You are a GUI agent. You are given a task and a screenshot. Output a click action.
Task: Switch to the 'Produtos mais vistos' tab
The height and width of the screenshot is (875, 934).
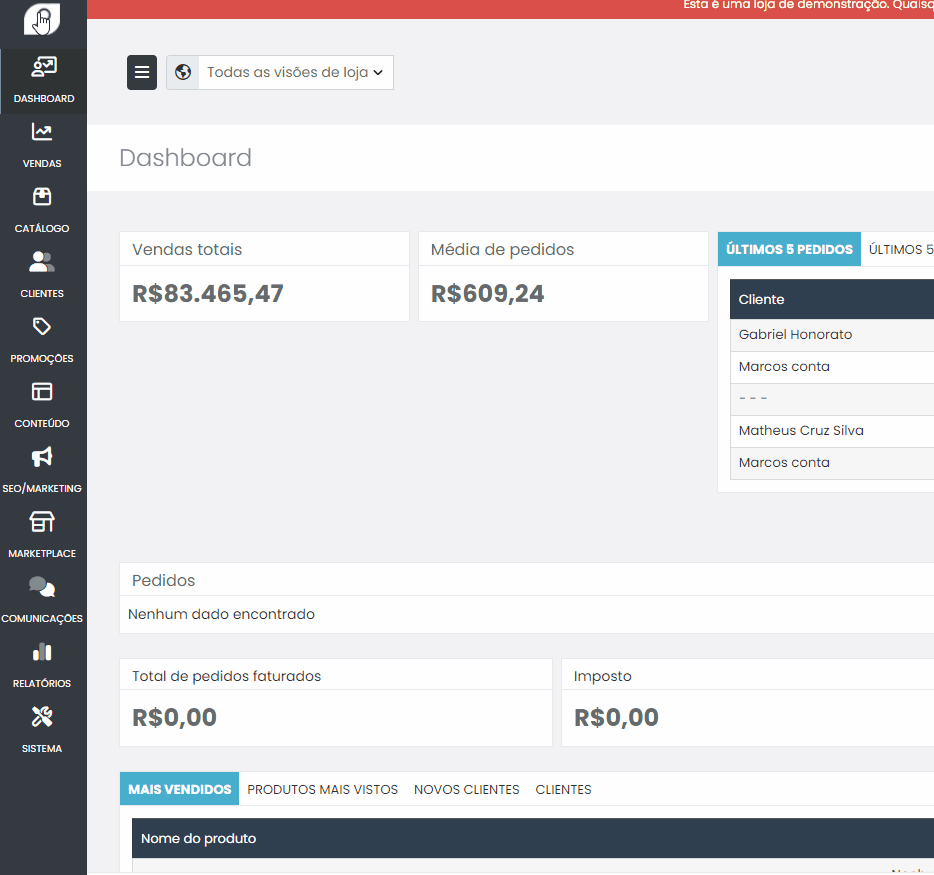(x=322, y=789)
